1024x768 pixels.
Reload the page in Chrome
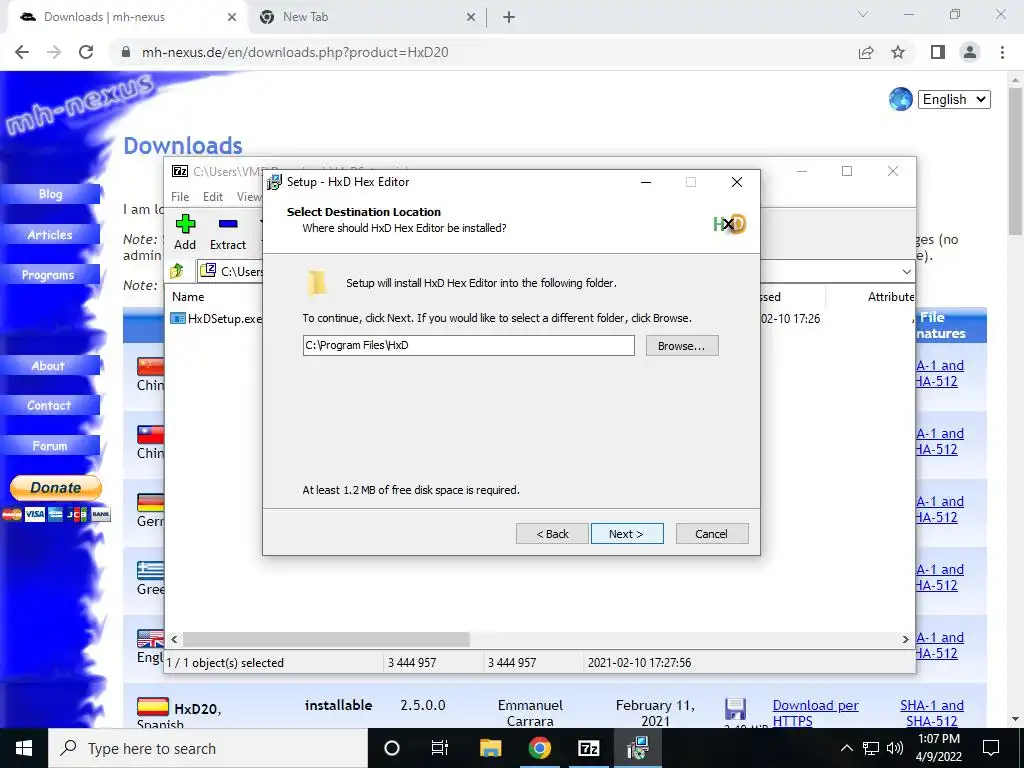pos(86,52)
